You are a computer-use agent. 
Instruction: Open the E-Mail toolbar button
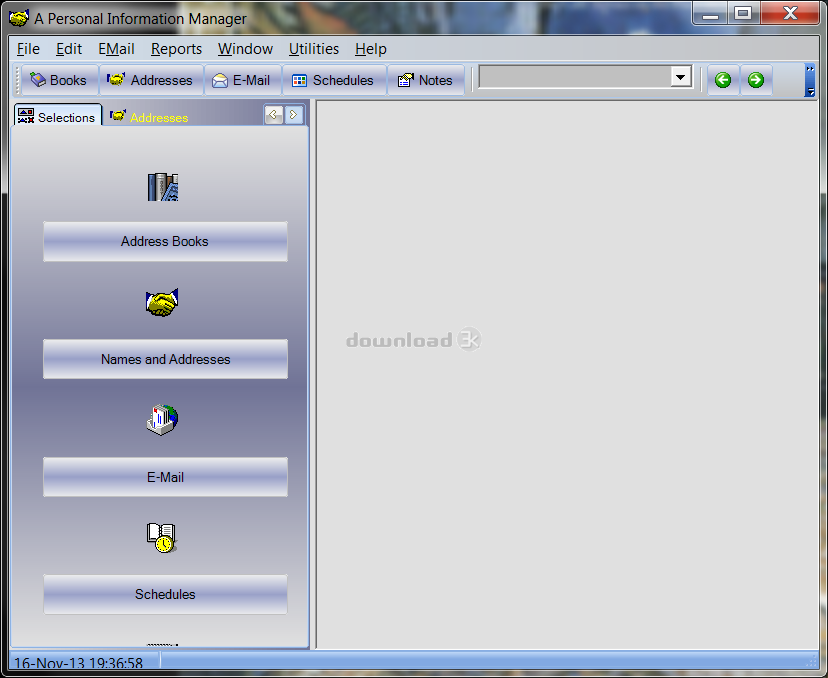pos(243,80)
